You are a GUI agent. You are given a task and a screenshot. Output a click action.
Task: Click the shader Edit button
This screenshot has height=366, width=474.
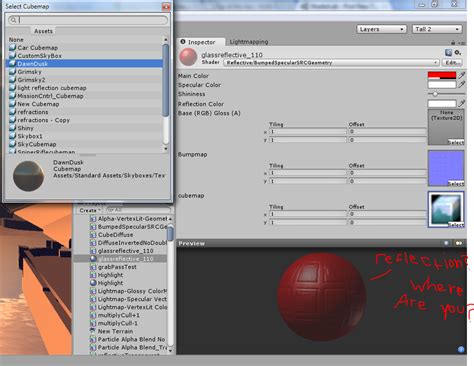pos(452,63)
